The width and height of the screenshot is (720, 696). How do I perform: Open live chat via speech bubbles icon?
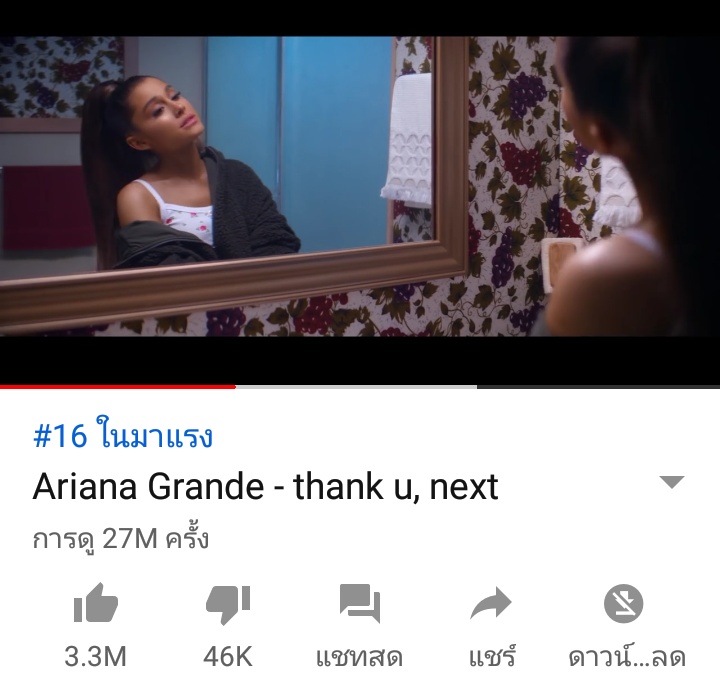(360, 603)
